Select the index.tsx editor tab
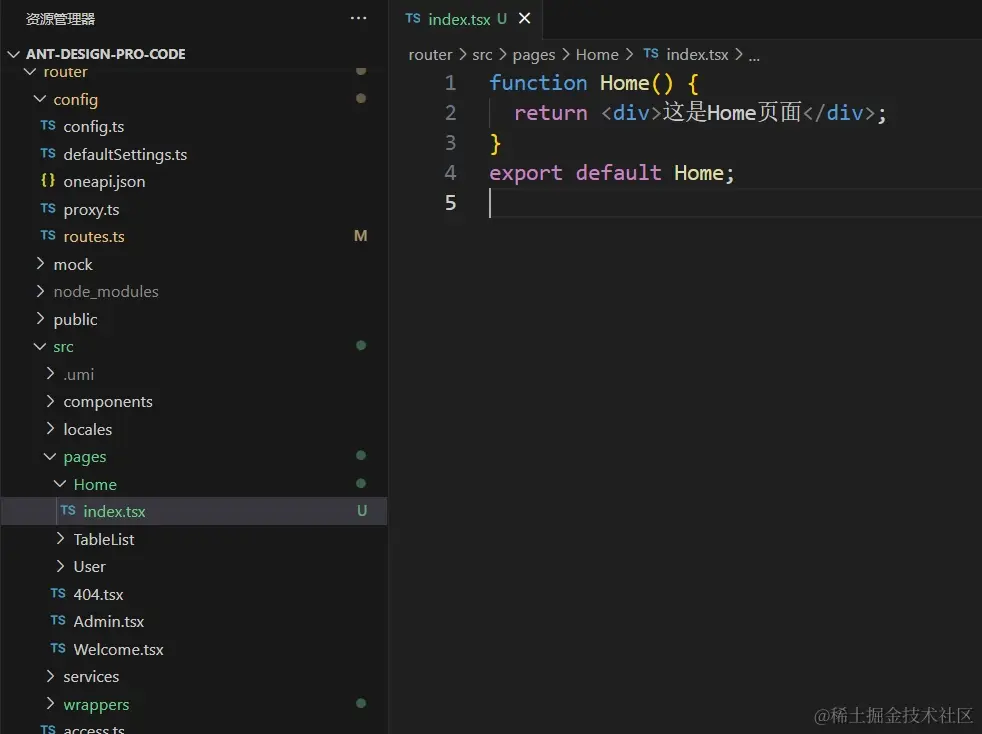 click(465, 19)
